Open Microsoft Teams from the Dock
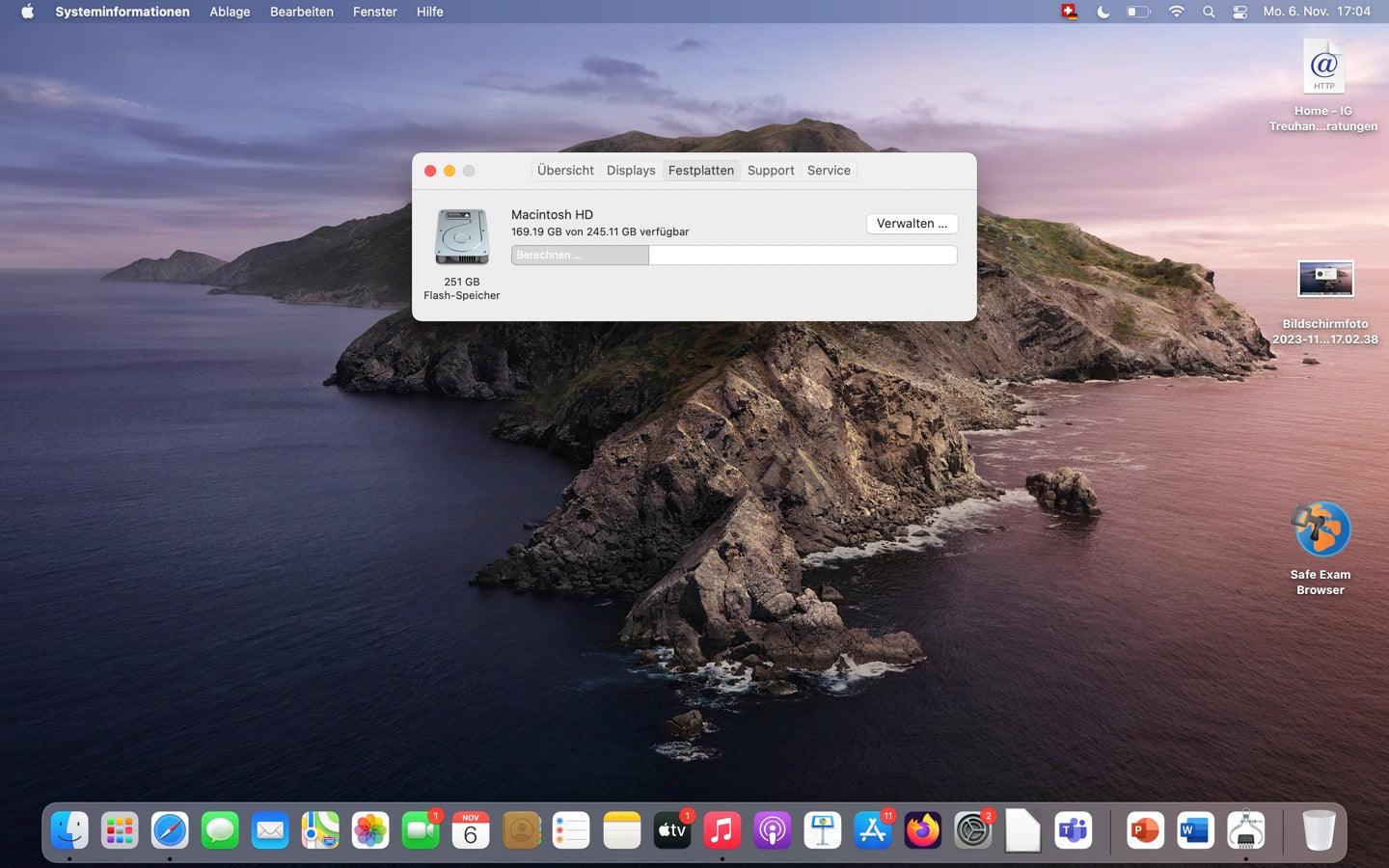This screenshot has height=868, width=1389. 1074,829
